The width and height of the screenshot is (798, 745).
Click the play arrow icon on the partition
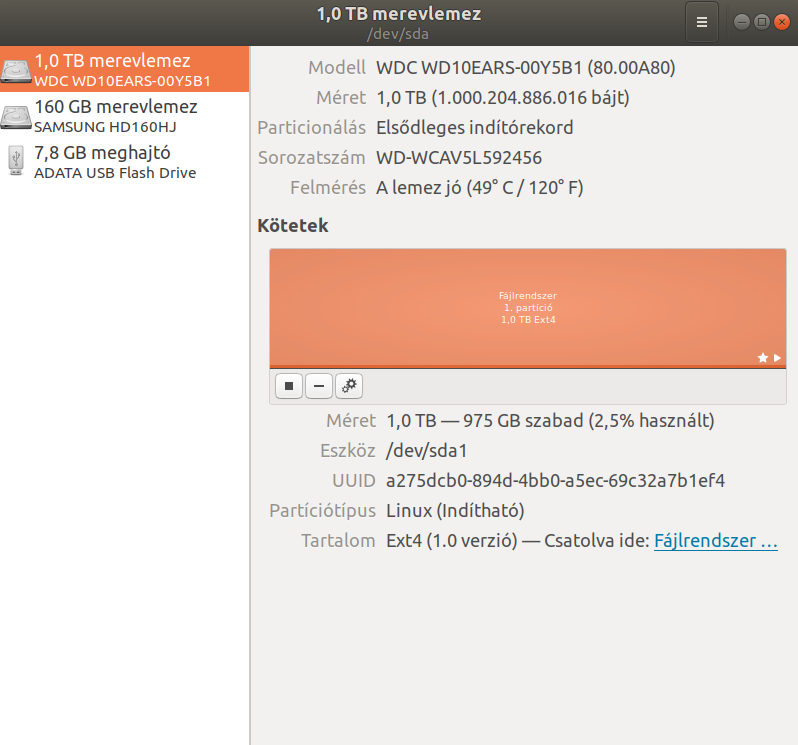coord(777,358)
